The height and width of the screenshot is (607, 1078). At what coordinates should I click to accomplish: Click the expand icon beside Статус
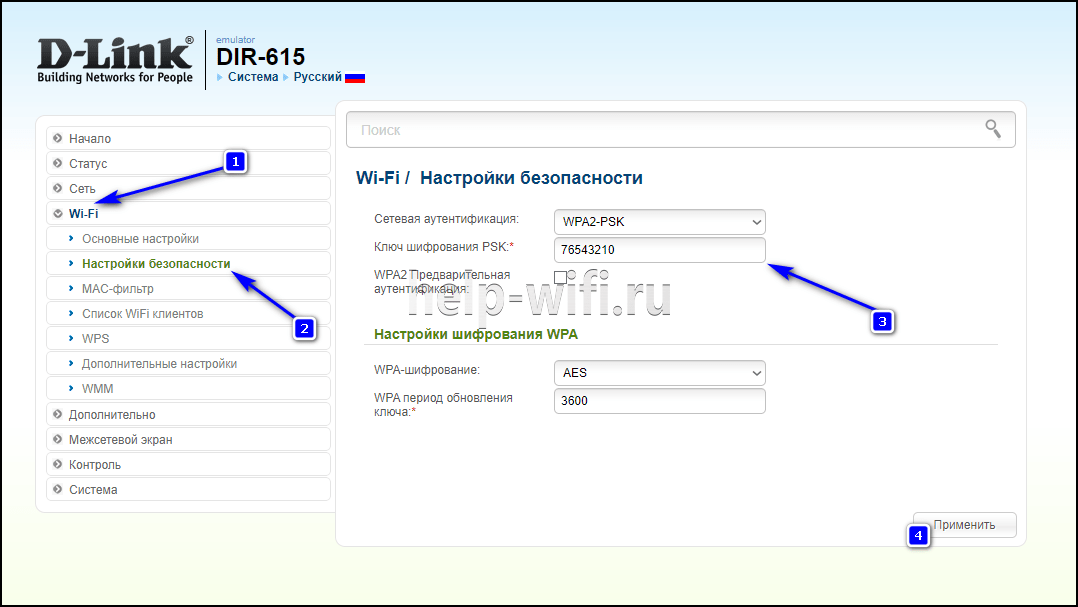(58, 164)
